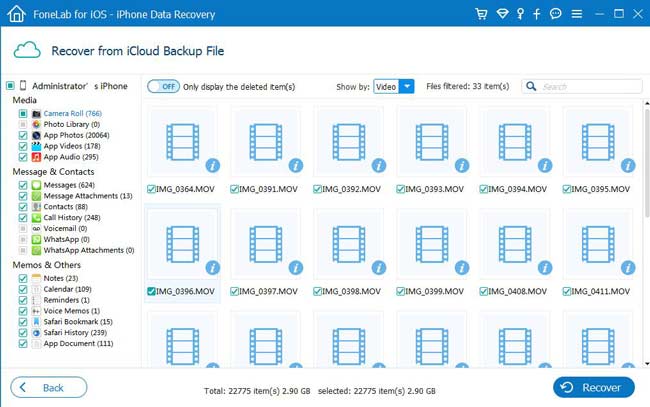Uncheck IMG_0364.MOV checkbox
The image size is (650, 407).
(151, 189)
